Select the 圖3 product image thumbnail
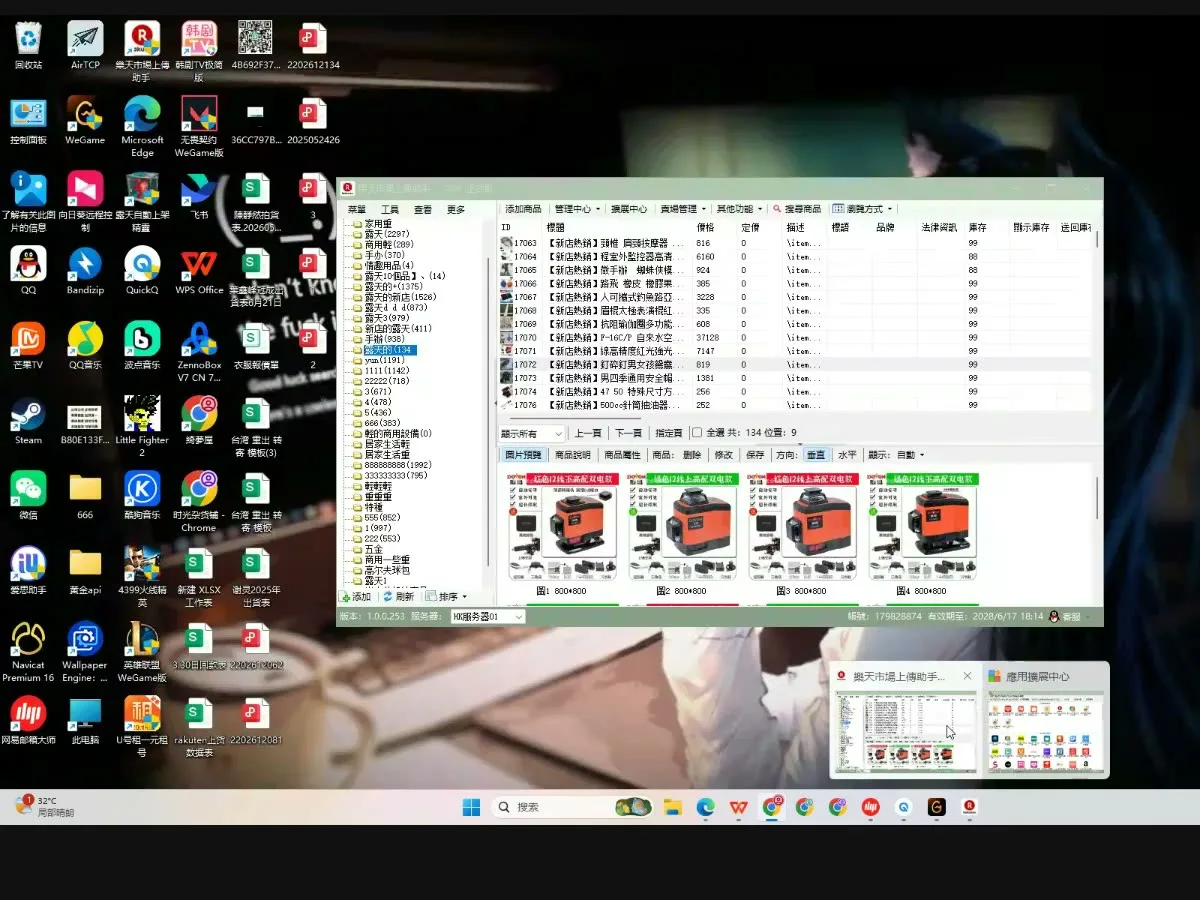1200x900 pixels. tap(801, 528)
